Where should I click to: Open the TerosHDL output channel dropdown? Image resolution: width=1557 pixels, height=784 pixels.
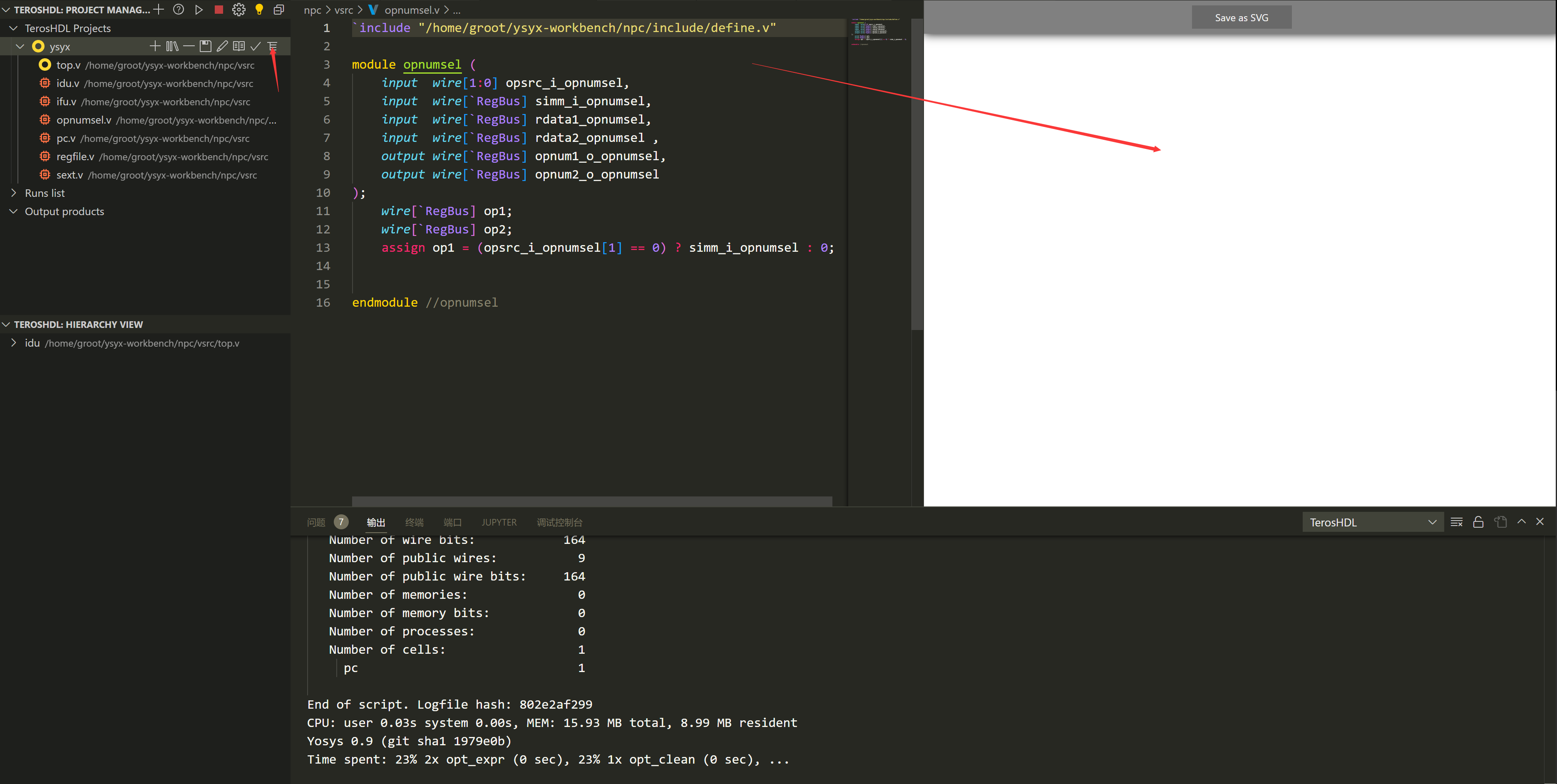pyautogui.click(x=1372, y=522)
